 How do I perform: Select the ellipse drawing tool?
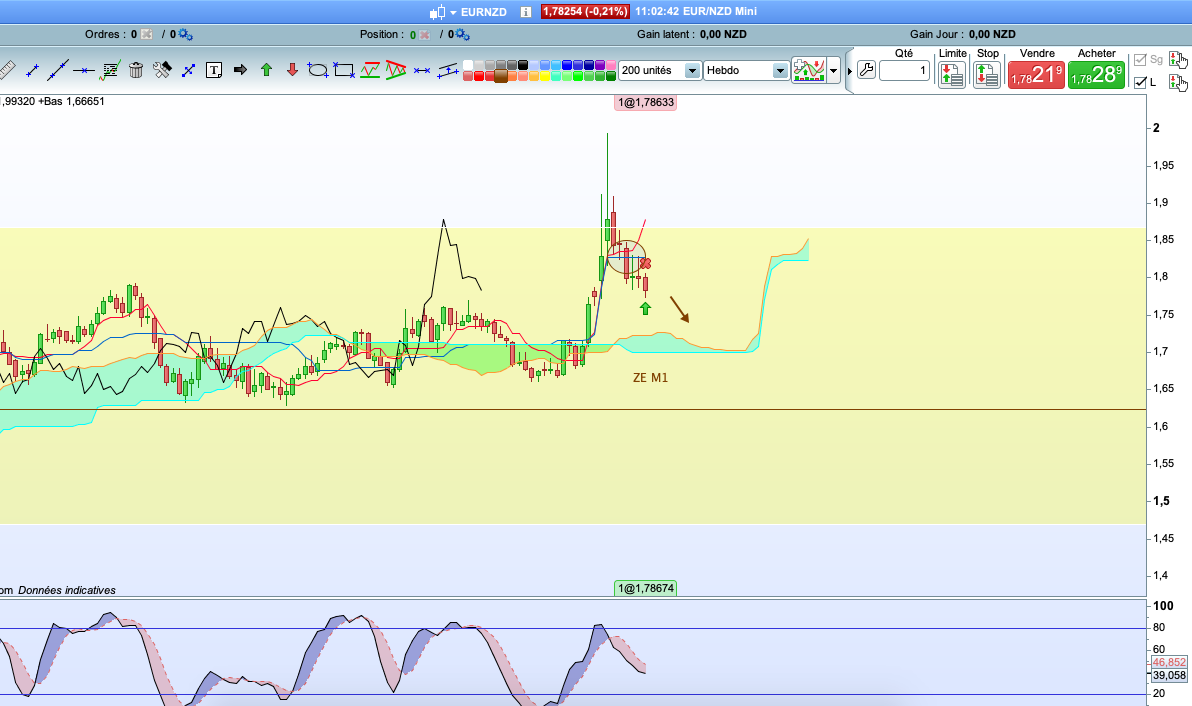[318, 70]
